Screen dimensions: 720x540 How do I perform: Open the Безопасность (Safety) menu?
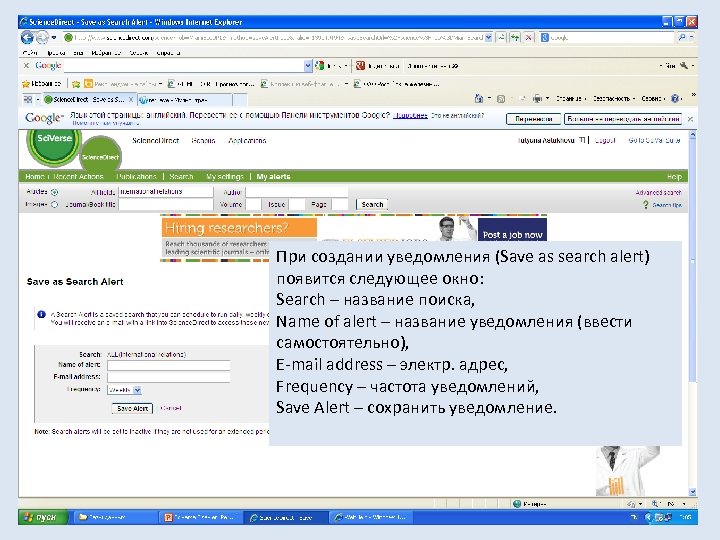tap(613, 98)
